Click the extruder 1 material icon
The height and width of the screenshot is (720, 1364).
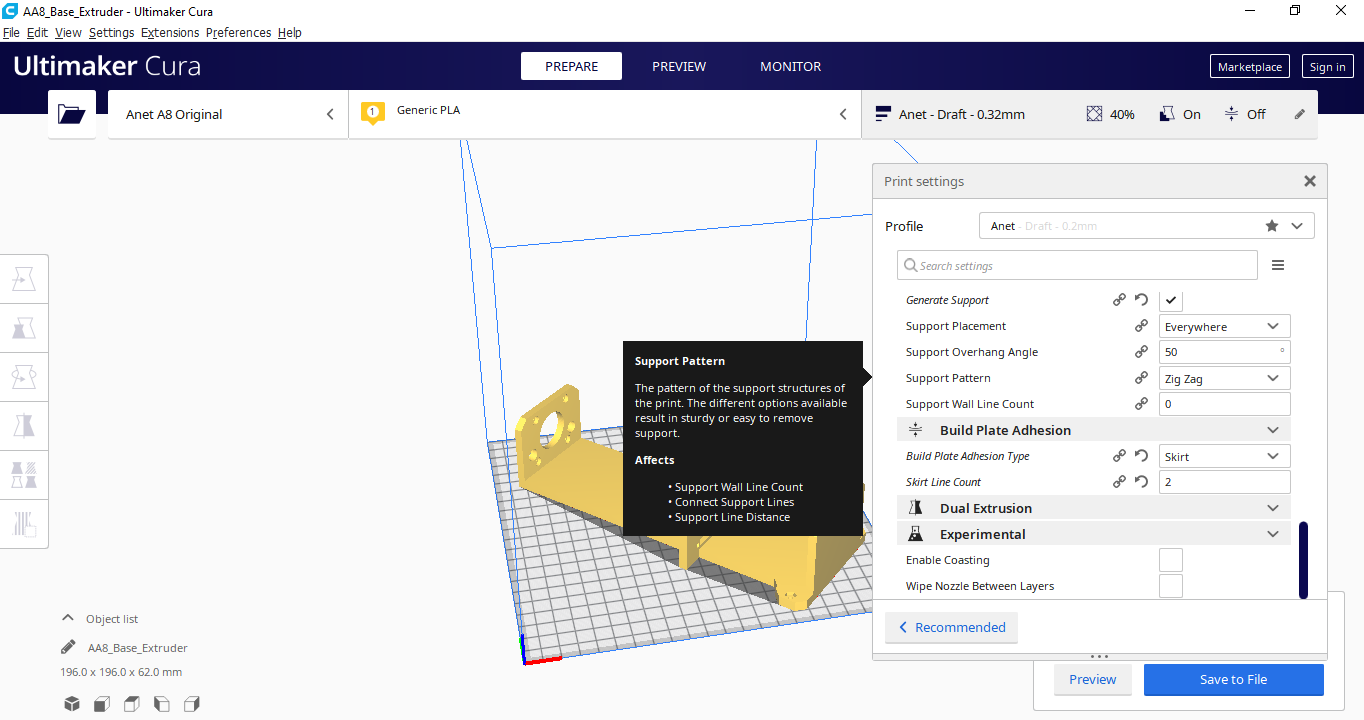pyautogui.click(x=373, y=113)
